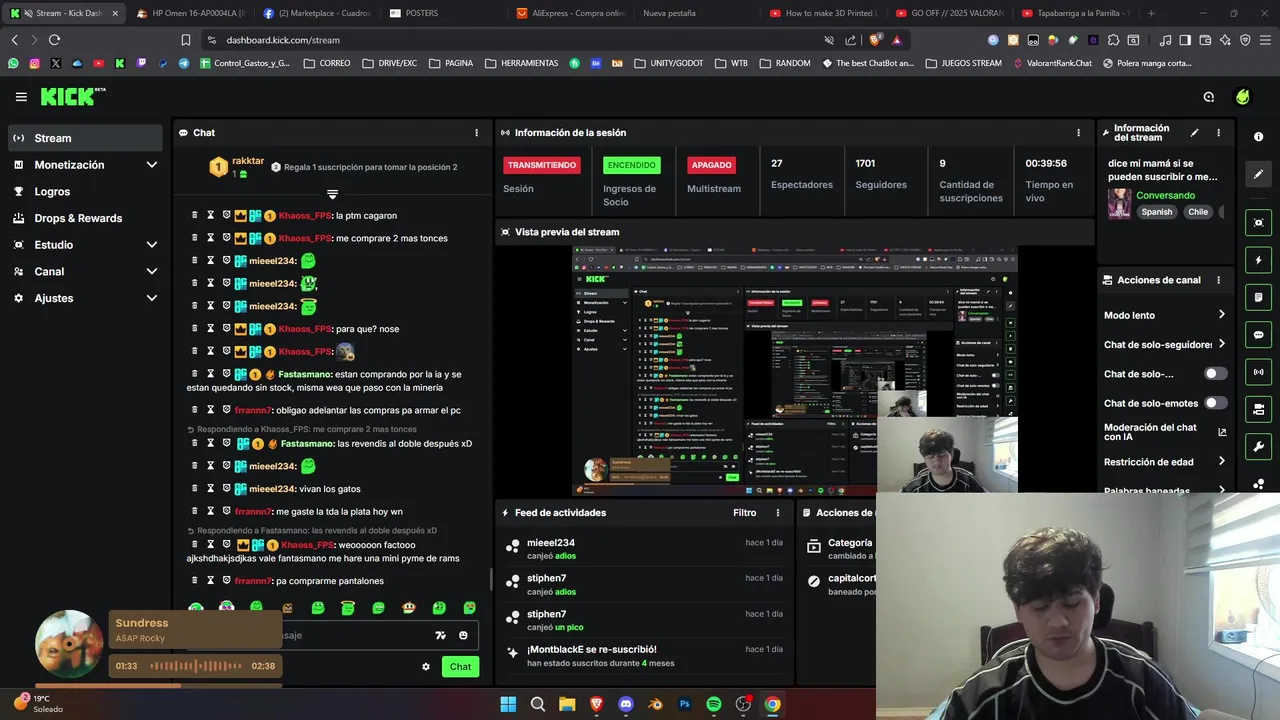Image resolution: width=1280 pixels, height=720 pixels.
Task: Open Windows Start menu
Action: 508,704
